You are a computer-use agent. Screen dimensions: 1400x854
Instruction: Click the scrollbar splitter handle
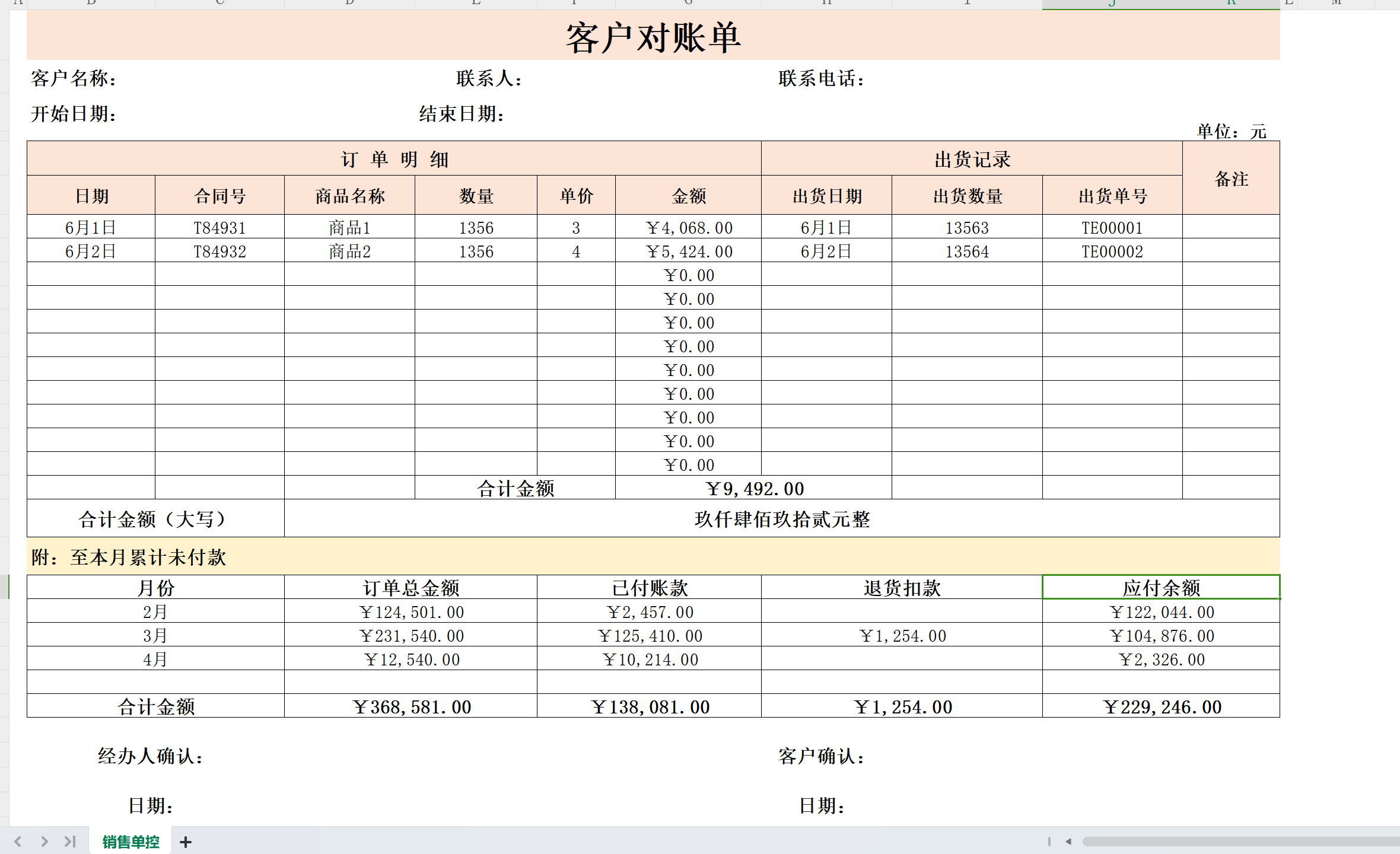pos(1049,841)
